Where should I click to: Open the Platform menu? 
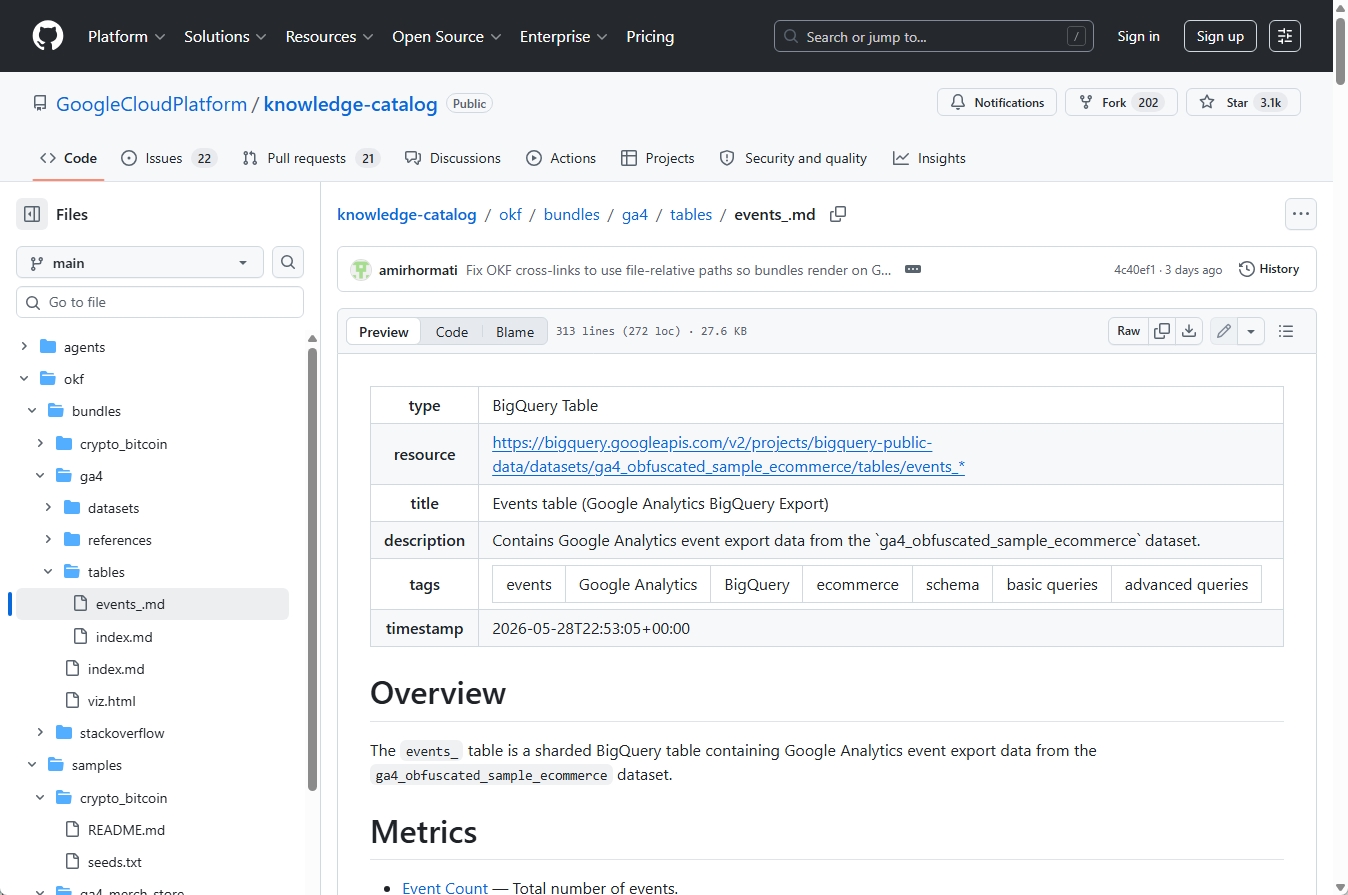click(126, 36)
